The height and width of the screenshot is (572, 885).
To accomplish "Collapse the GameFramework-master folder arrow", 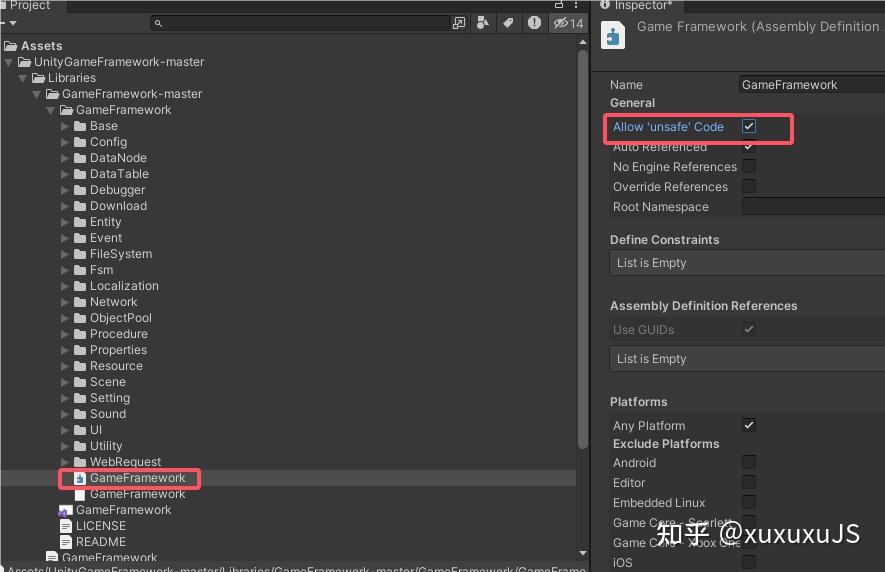I will pyautogui.click(x=37, y=94).
